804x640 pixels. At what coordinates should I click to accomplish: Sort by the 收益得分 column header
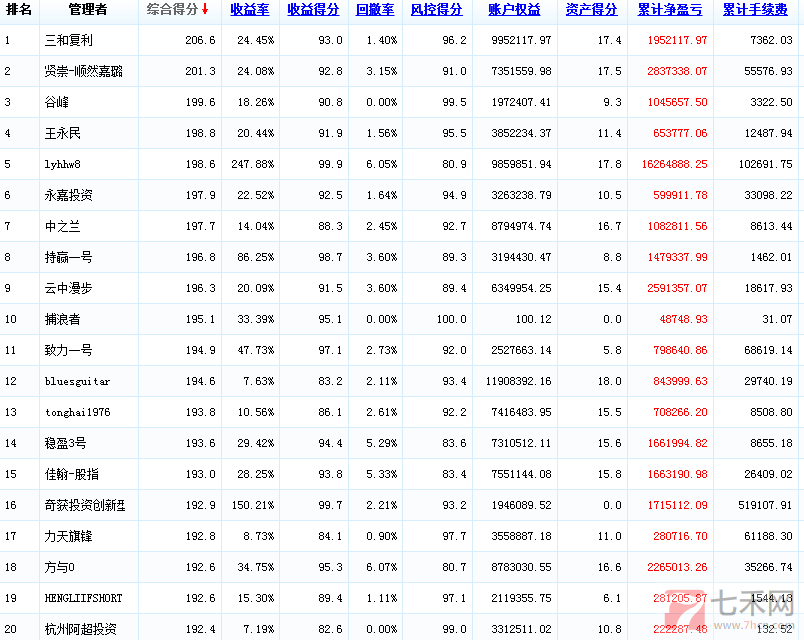click(313, 10)
